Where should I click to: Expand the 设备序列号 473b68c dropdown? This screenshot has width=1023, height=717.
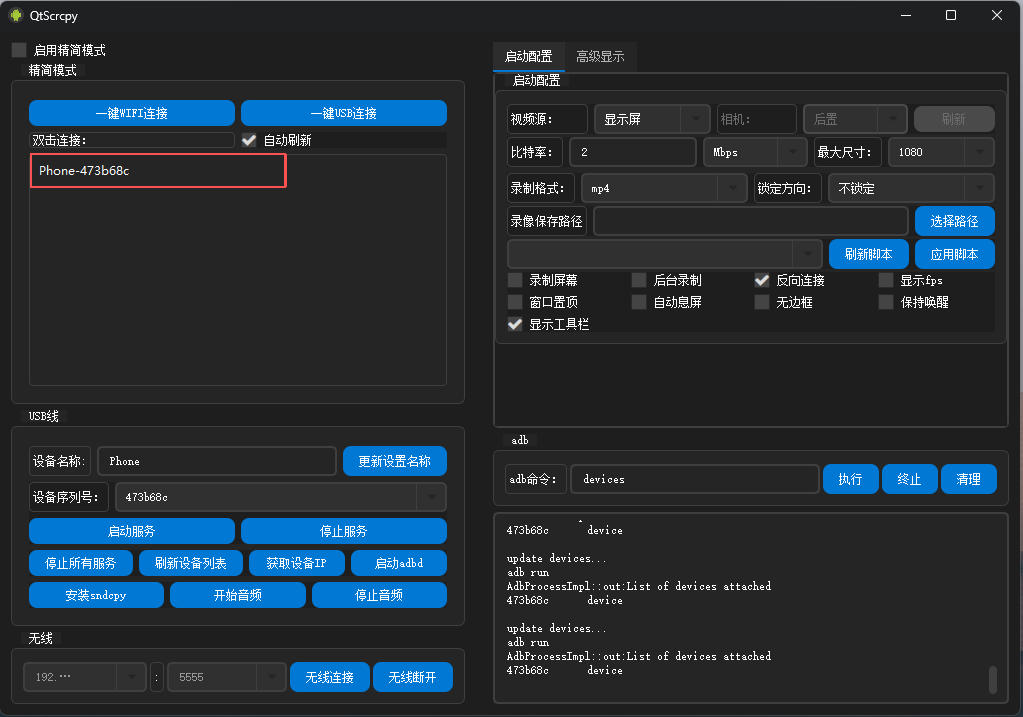click(x=281, y=497)
